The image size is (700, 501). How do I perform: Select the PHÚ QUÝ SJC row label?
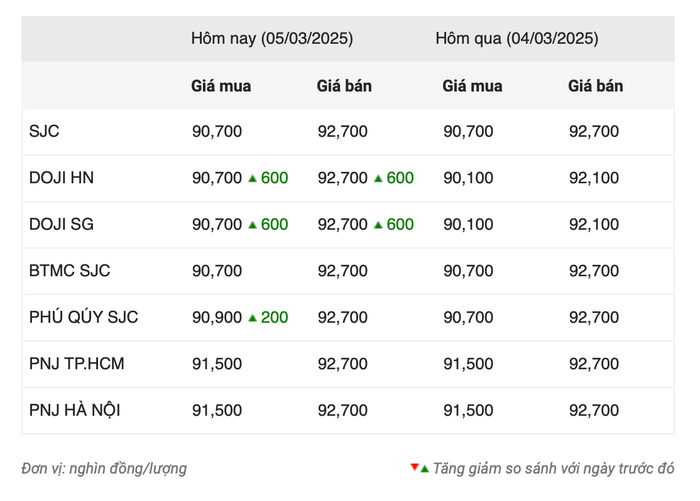(x=84, y=317)
